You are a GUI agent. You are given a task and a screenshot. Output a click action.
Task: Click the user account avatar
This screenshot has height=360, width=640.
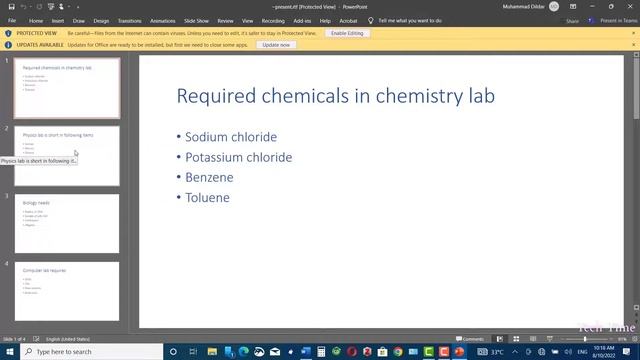(554, 7)
